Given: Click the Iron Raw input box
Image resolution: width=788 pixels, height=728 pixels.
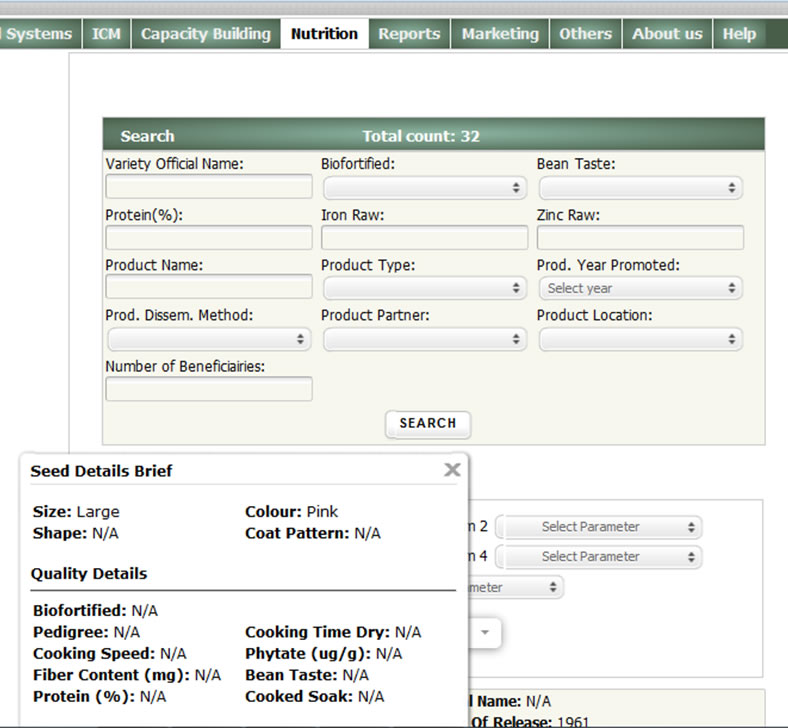Looking at the screenshot, I should (424, 237).
